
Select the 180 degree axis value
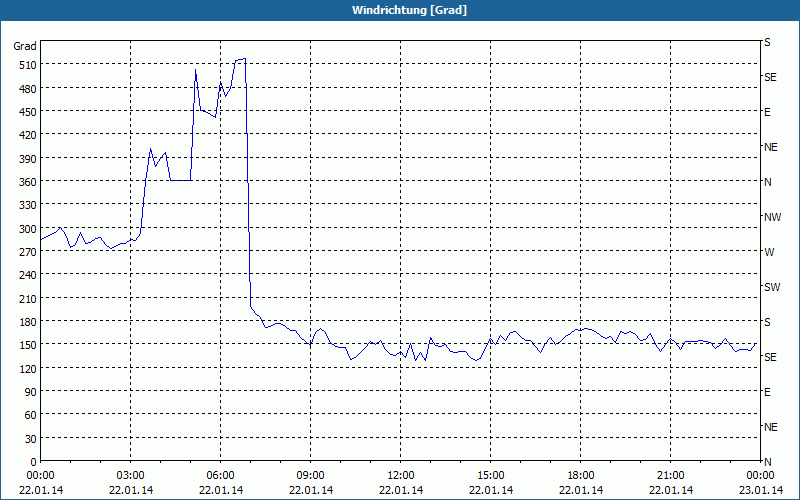[x=28, y=322]
